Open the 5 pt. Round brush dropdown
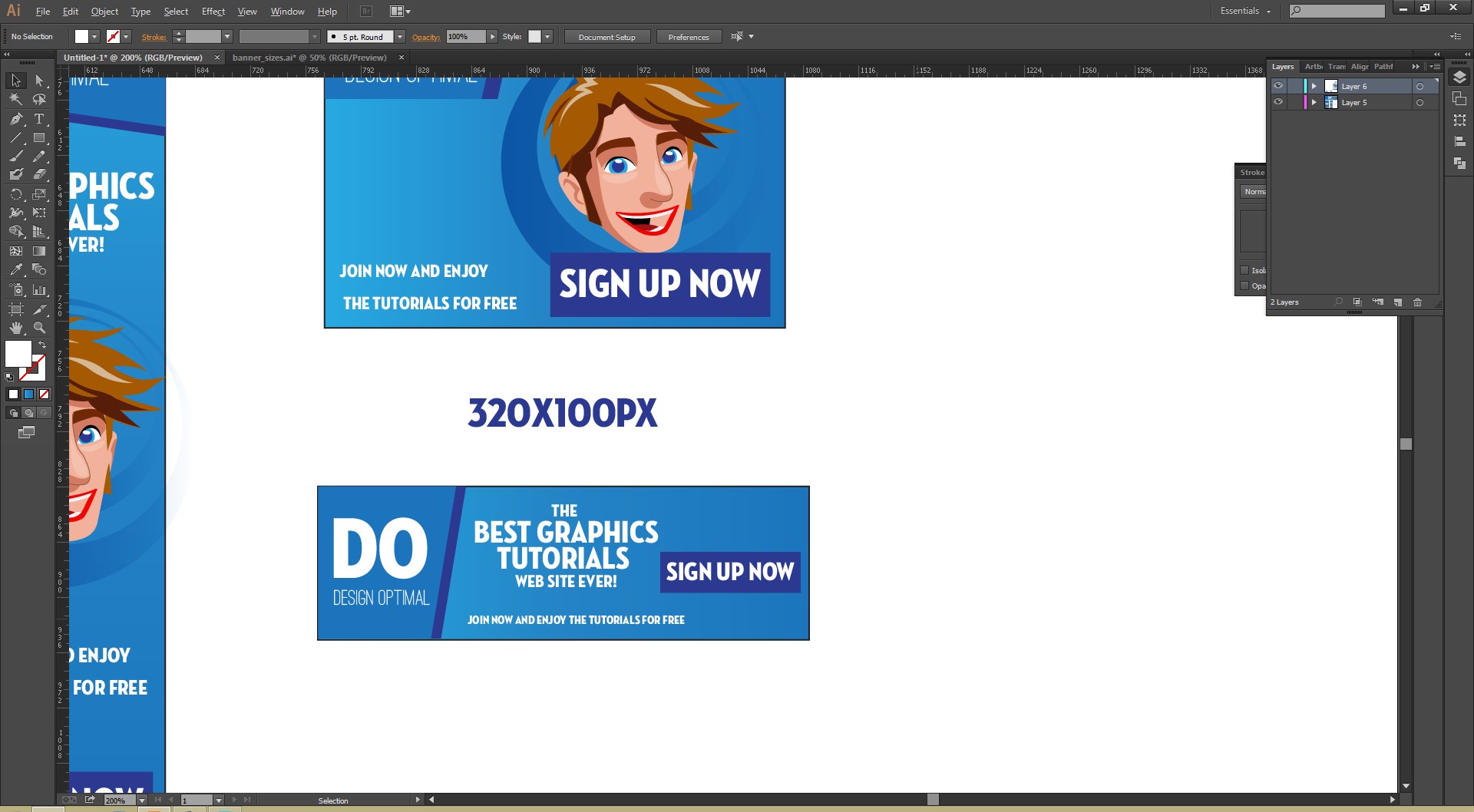 [400, 37]
